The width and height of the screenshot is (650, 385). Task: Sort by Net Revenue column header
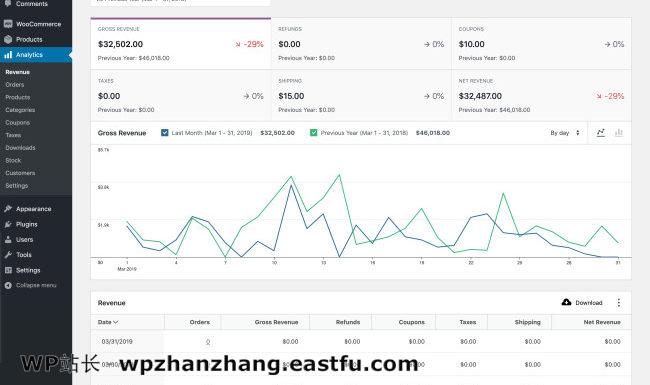tap(602, 322)
